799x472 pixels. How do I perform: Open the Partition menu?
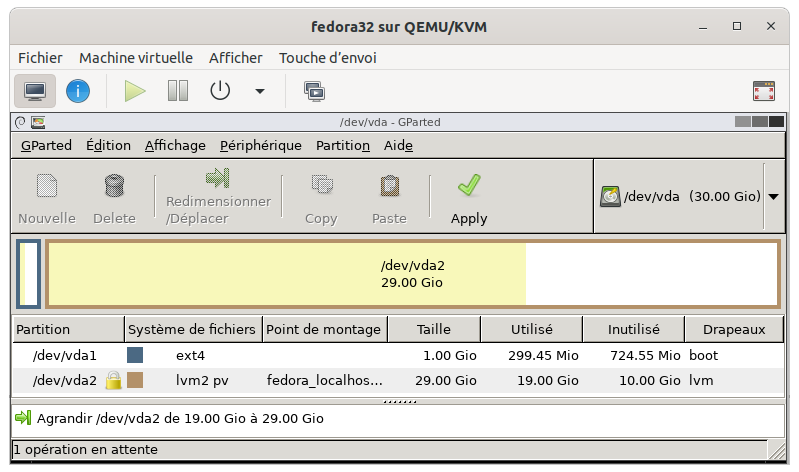pyautogui.click(x=342, y=146)
